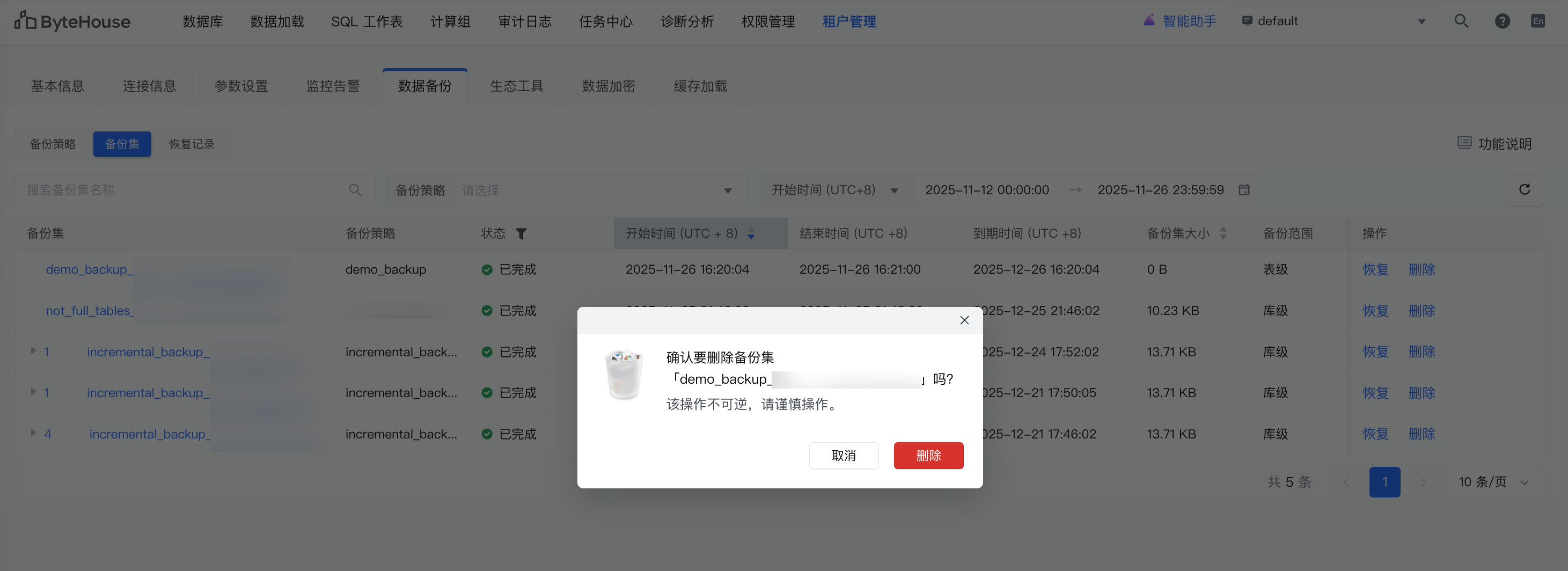The width and height of the screenshot is (1568, 571).
Task: Open the 数据库 menu
Action: 203,22
